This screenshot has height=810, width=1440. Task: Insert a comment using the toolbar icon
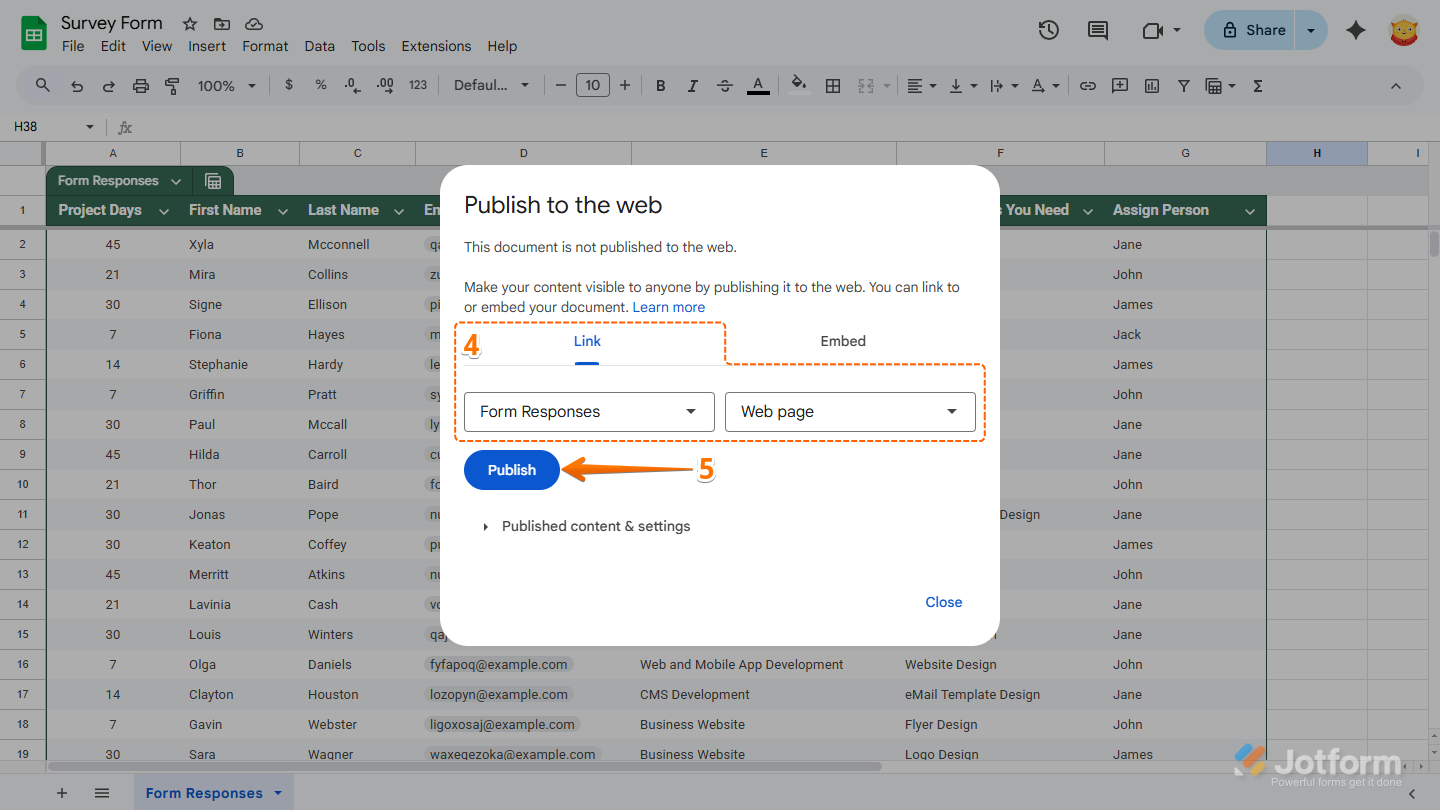(x=1119, y=85)
